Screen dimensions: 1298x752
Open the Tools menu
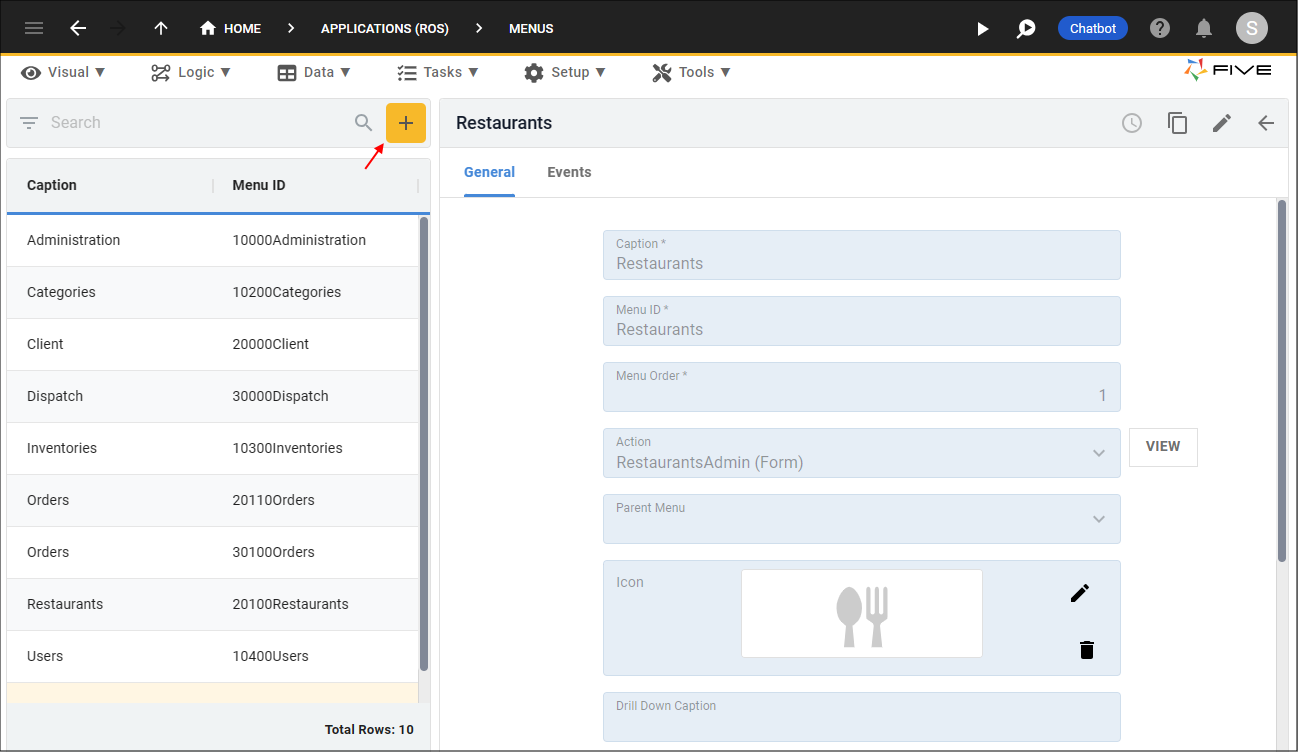click(x=692, y=72)
